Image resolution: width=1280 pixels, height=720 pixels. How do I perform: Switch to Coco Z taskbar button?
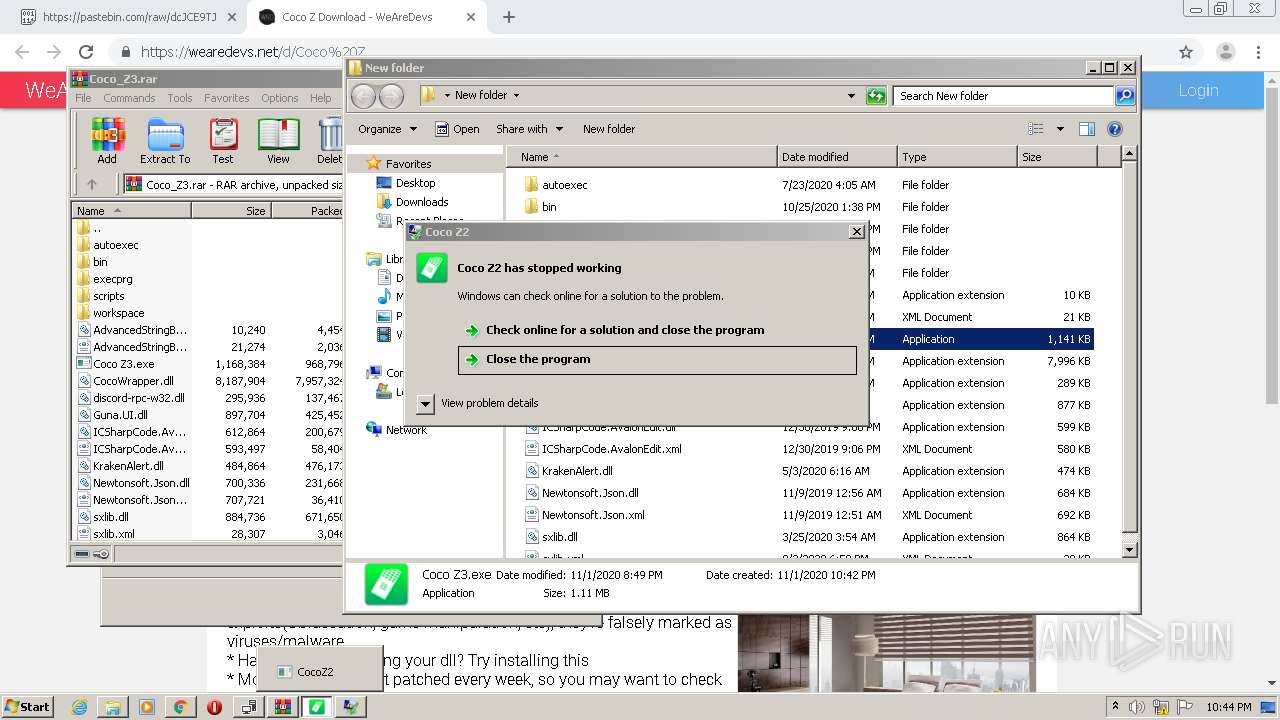tap(316, 707)
